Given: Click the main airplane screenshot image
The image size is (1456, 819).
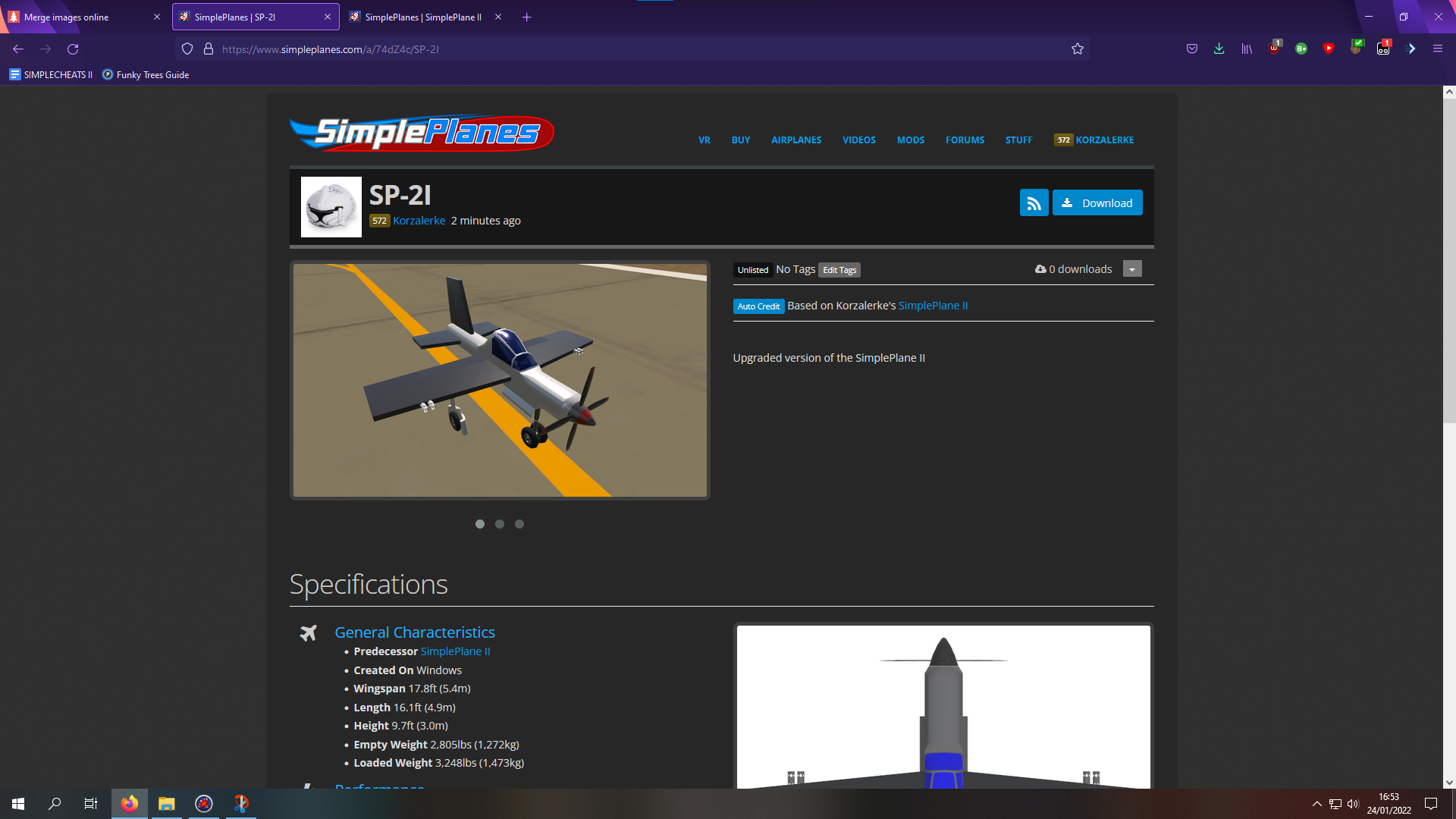Looking at the screenshot, I should (x=500, y=380).
